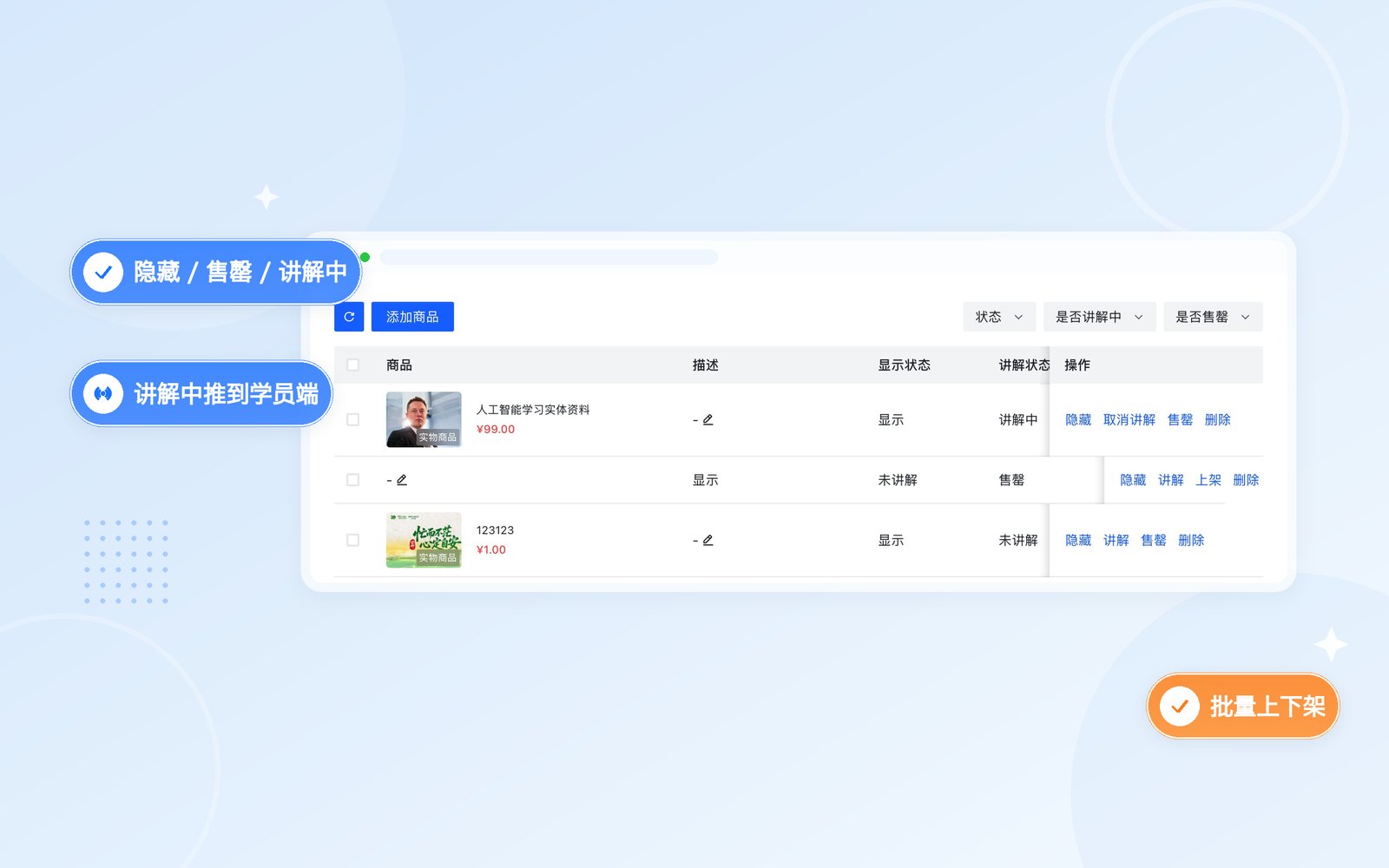Check the checkbox of the second product row
This screenshot has height=868, width=1389.
(352, 479)
